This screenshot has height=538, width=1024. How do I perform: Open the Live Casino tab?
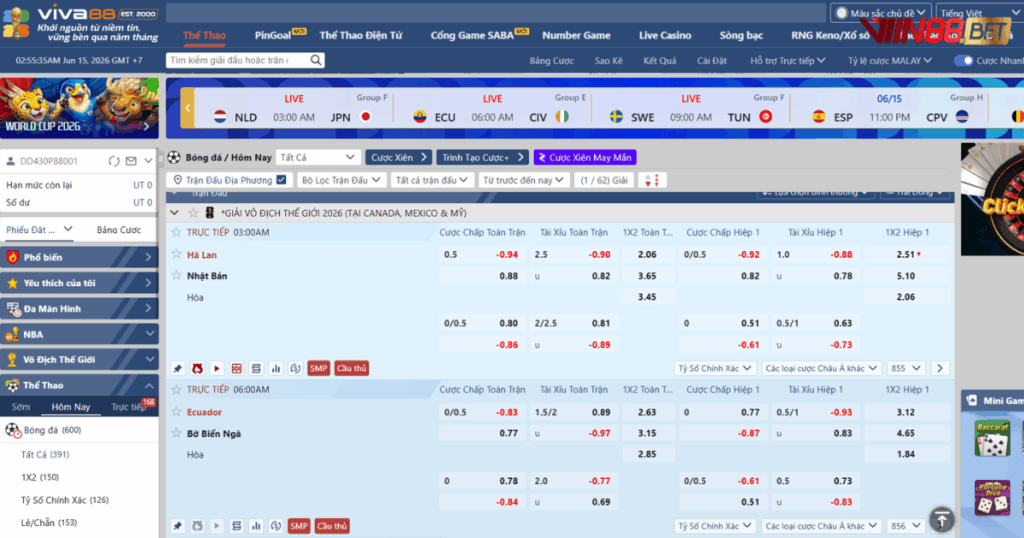point(665,35)
